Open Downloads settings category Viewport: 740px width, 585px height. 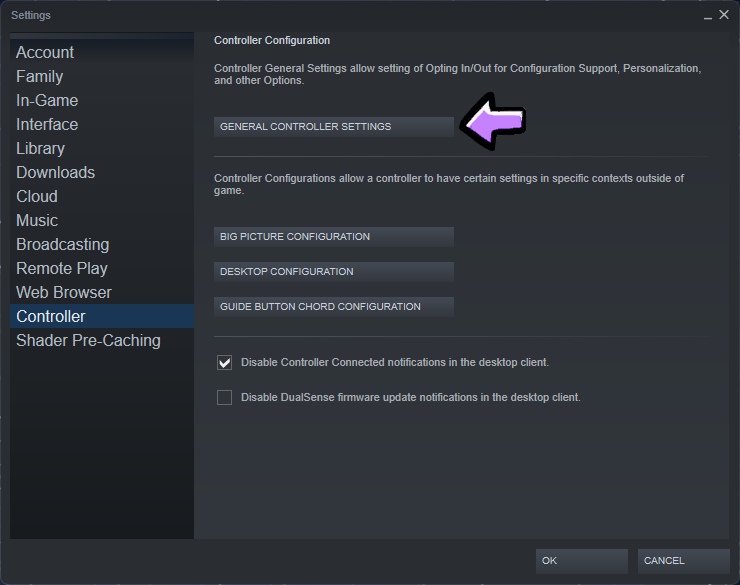pyautogui.click(x=56, y=173)
